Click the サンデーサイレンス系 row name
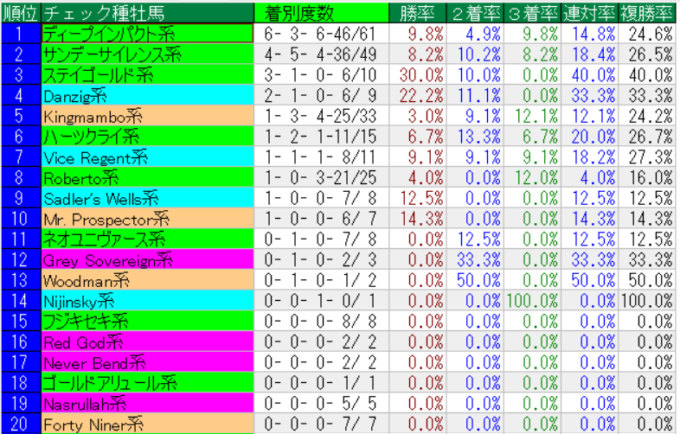 (108, 54)
